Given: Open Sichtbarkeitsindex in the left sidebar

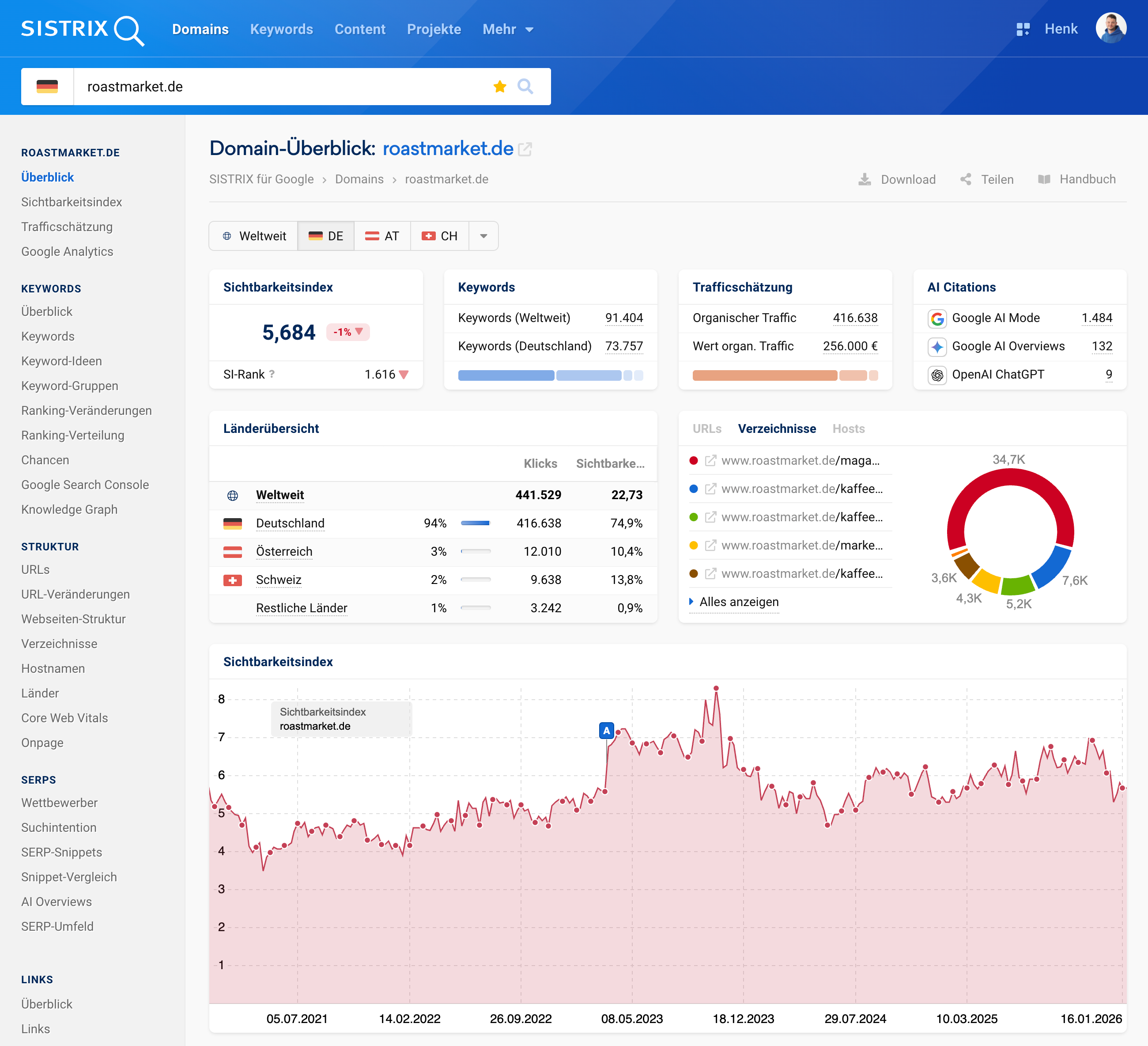Looking at the screenshot, I should coord(71,202).
